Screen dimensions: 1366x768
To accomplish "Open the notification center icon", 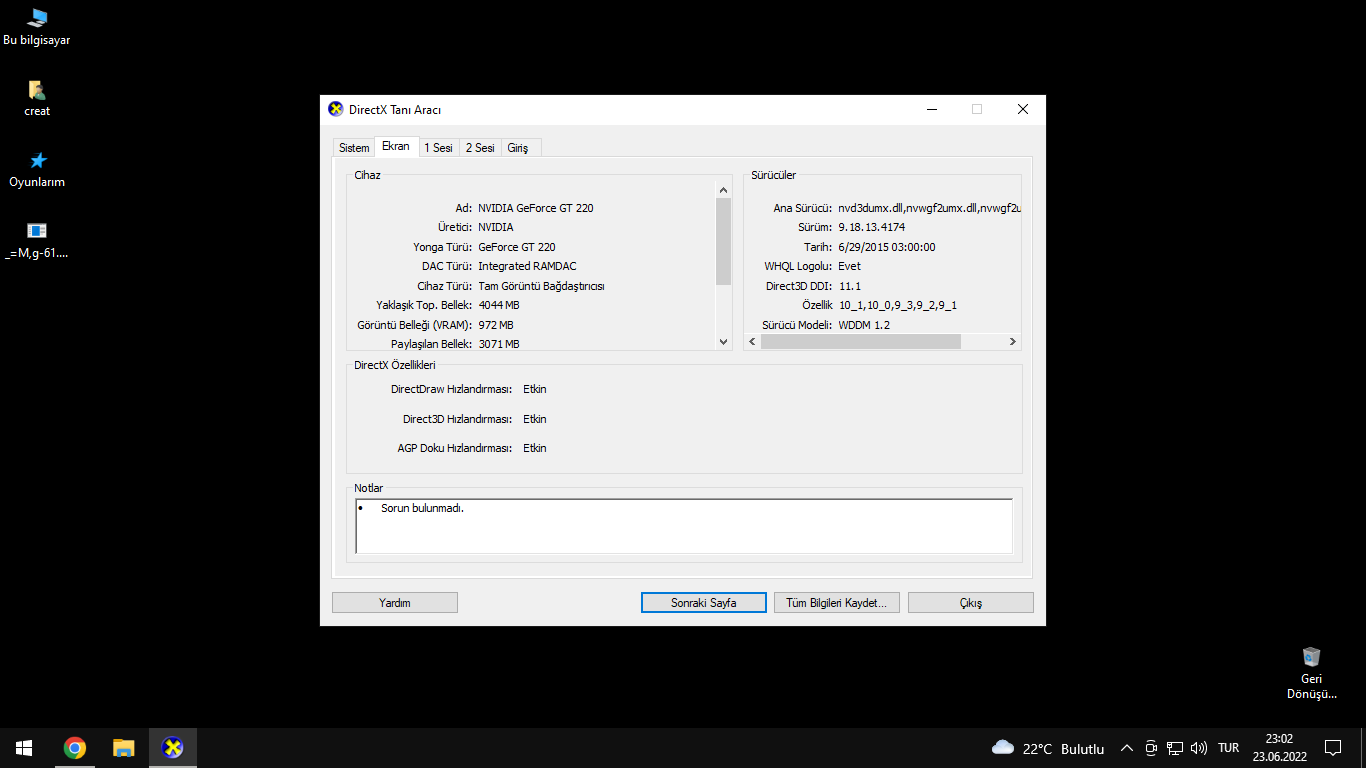I will click(1333, 748).
